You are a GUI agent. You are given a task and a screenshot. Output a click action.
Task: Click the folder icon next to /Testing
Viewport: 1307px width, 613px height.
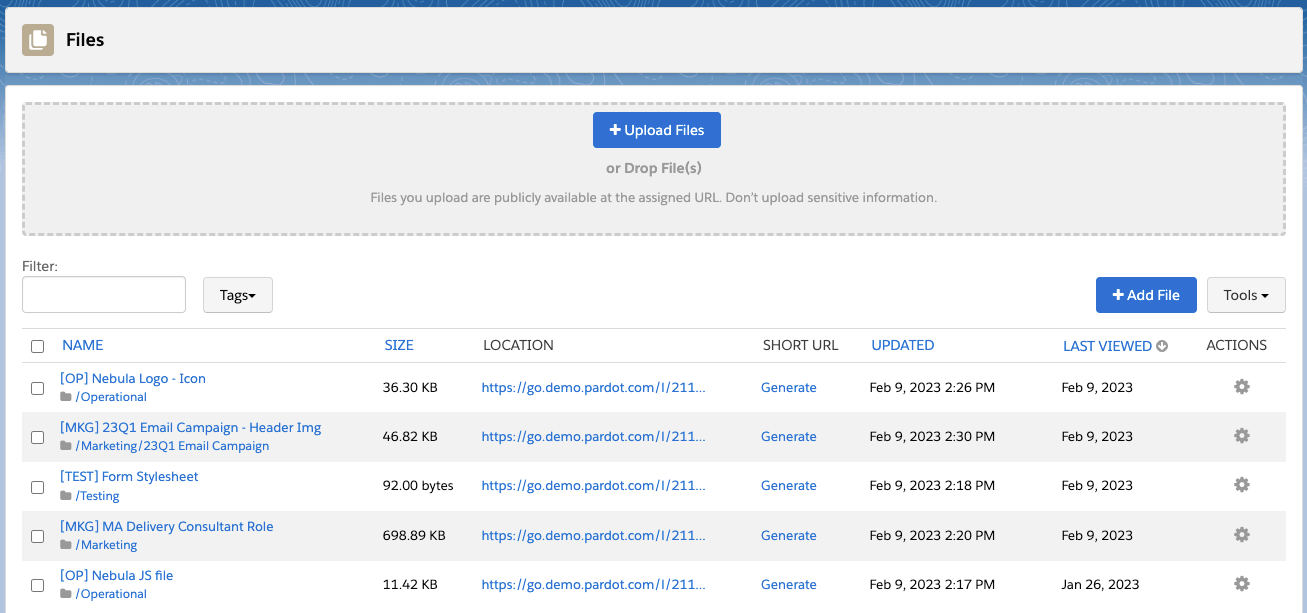click(x=66, y=495)
